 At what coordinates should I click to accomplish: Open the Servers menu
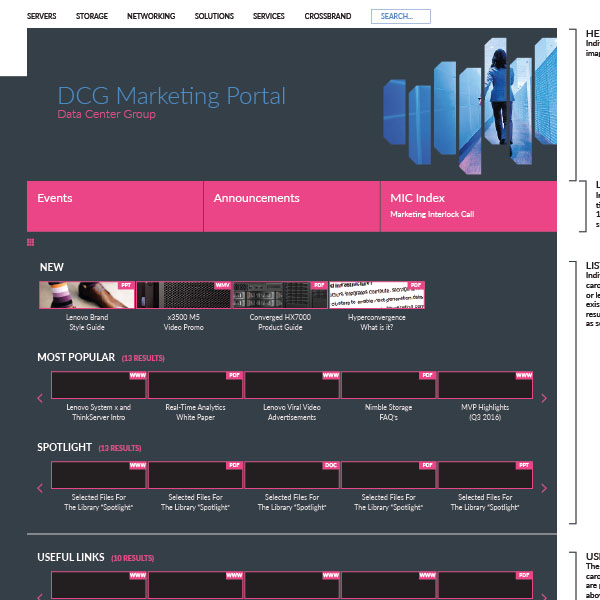41,16
